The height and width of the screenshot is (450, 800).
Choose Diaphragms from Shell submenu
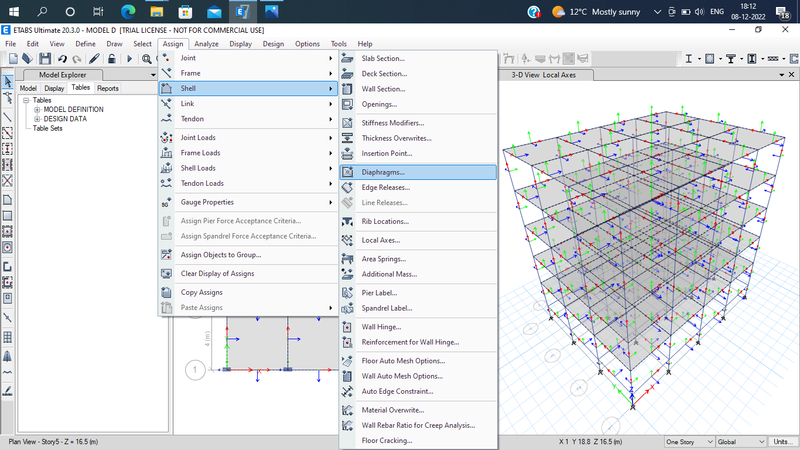point(418,172)
